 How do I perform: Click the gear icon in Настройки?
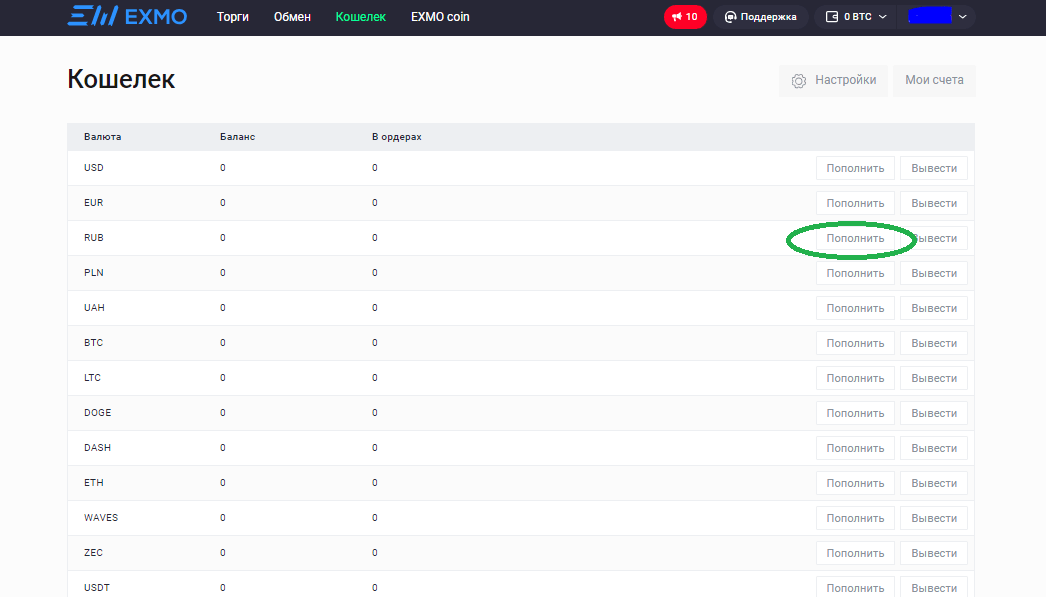coord(798,81)
